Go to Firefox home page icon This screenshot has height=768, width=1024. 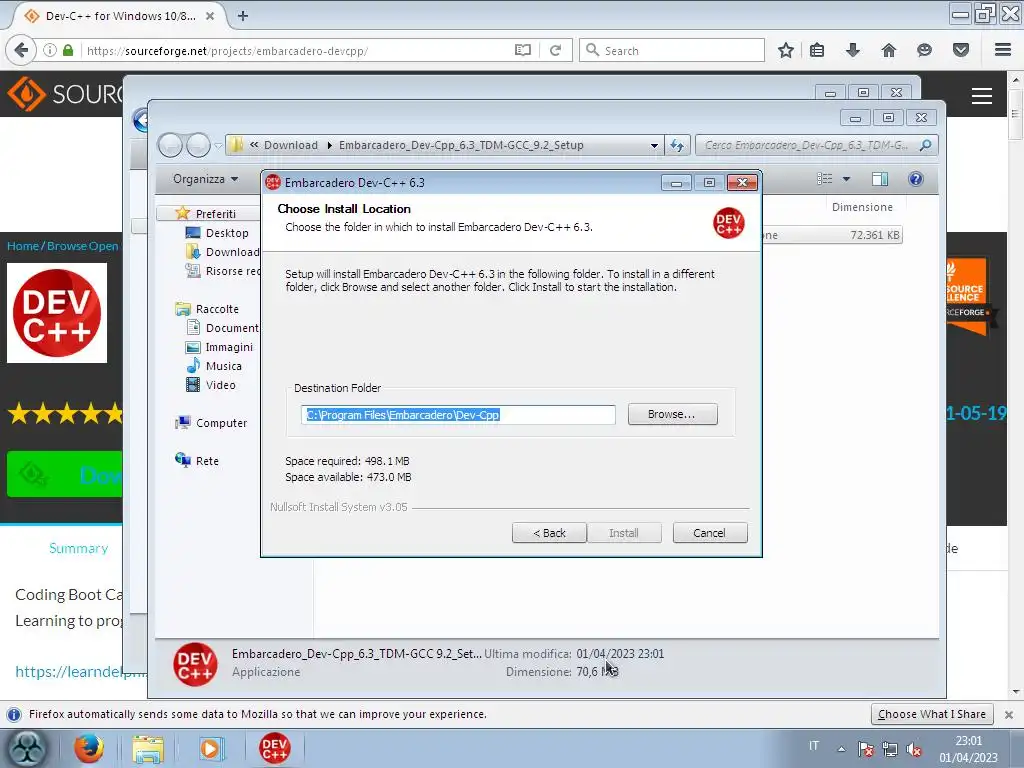click(889, 50)
